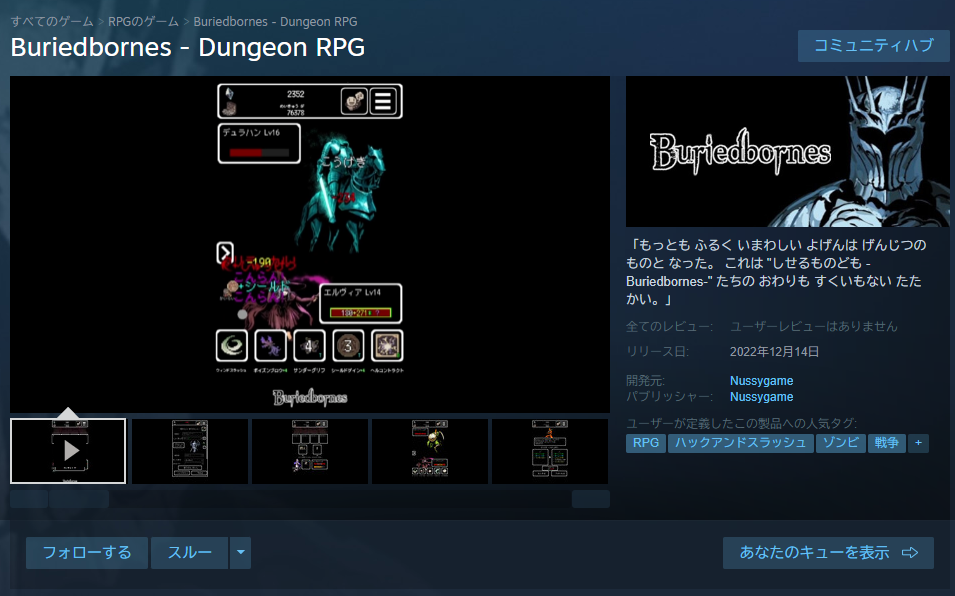Click the 全てのレビュー label

(669, 326)
